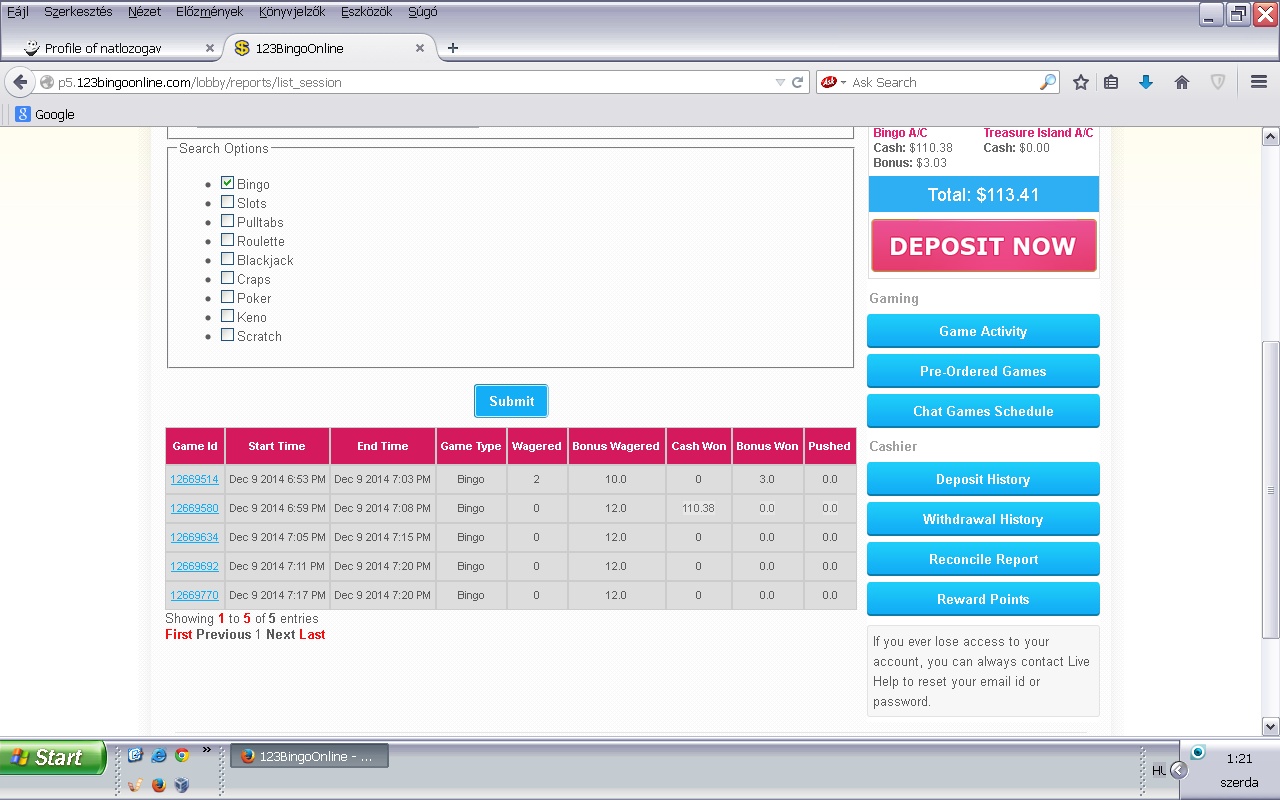Bookmark this page with the star icon
The image size is (1280, 800).
coord(1080,82)
